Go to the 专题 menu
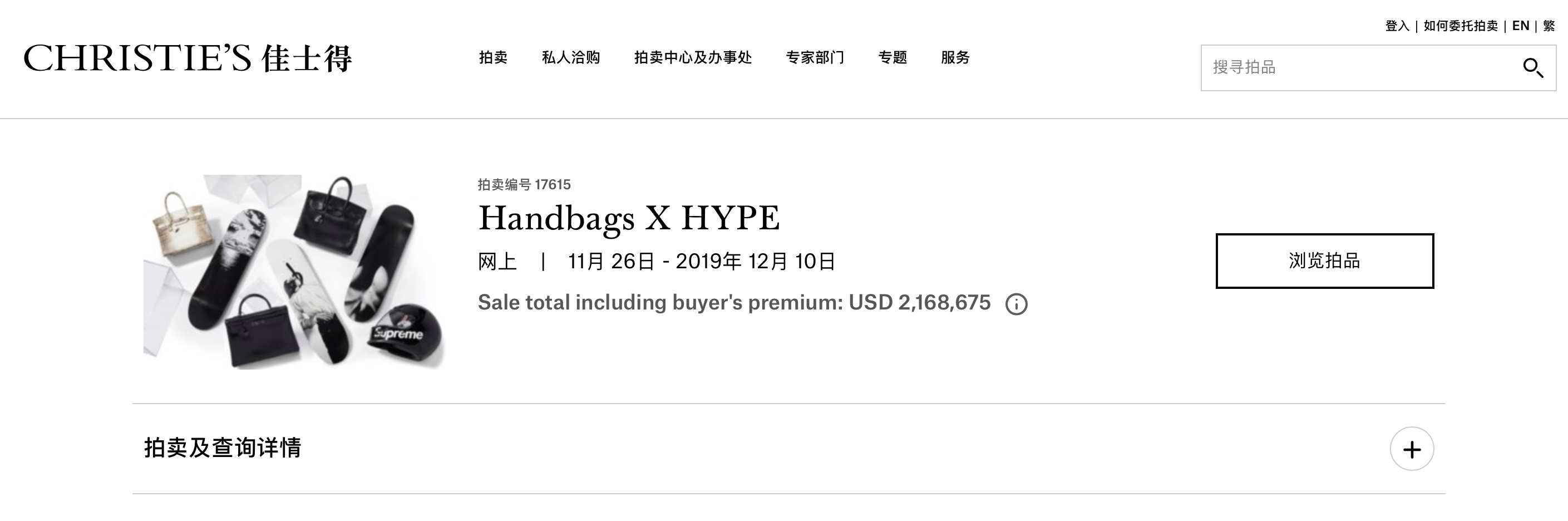The width and height of the screenshot is (1568, 521). pos(893,58)
